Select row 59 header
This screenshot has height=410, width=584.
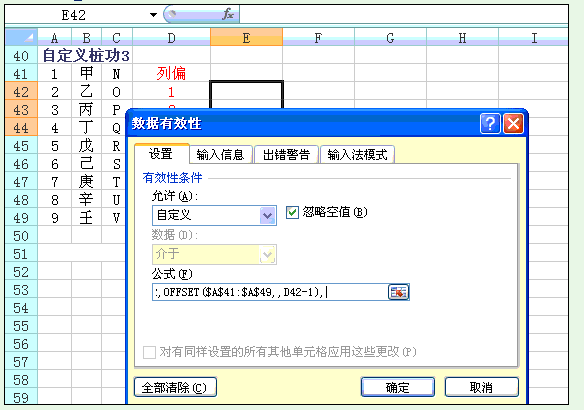coord(21,397)
